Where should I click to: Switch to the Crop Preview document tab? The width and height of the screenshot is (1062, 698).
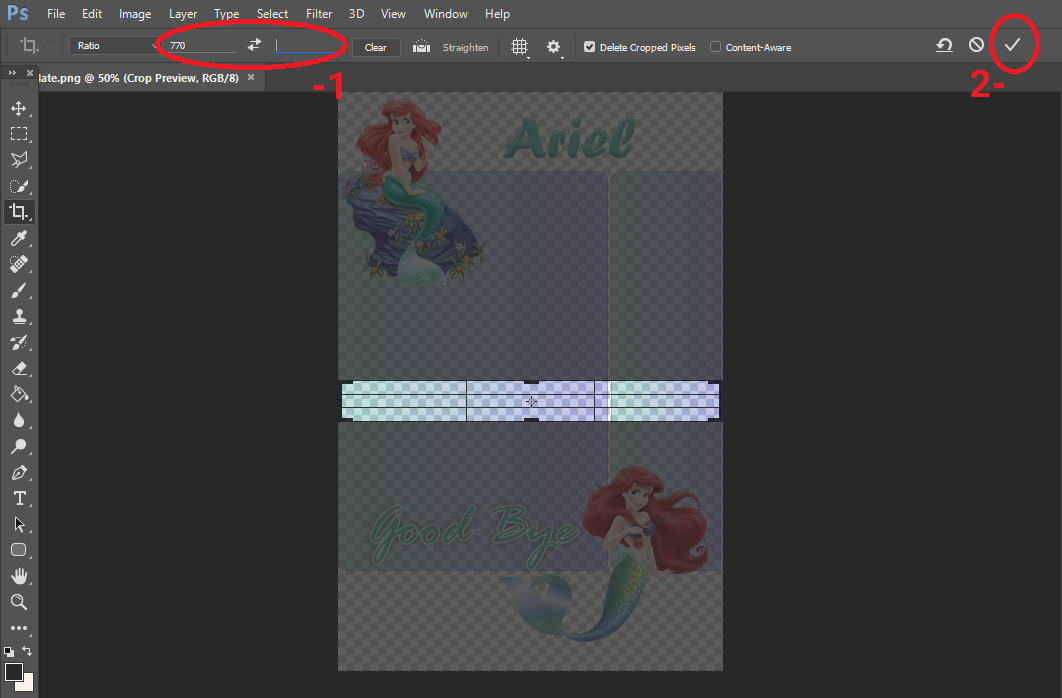[x=139, y=78]
